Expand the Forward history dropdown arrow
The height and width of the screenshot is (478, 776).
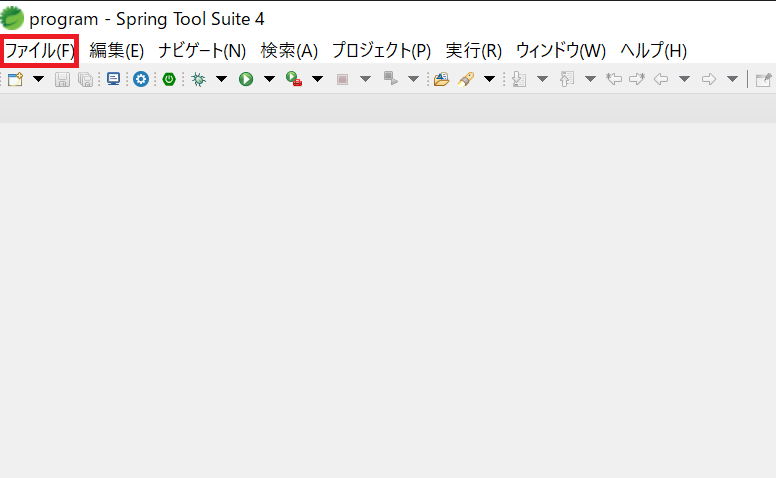(x=732, y=79)
